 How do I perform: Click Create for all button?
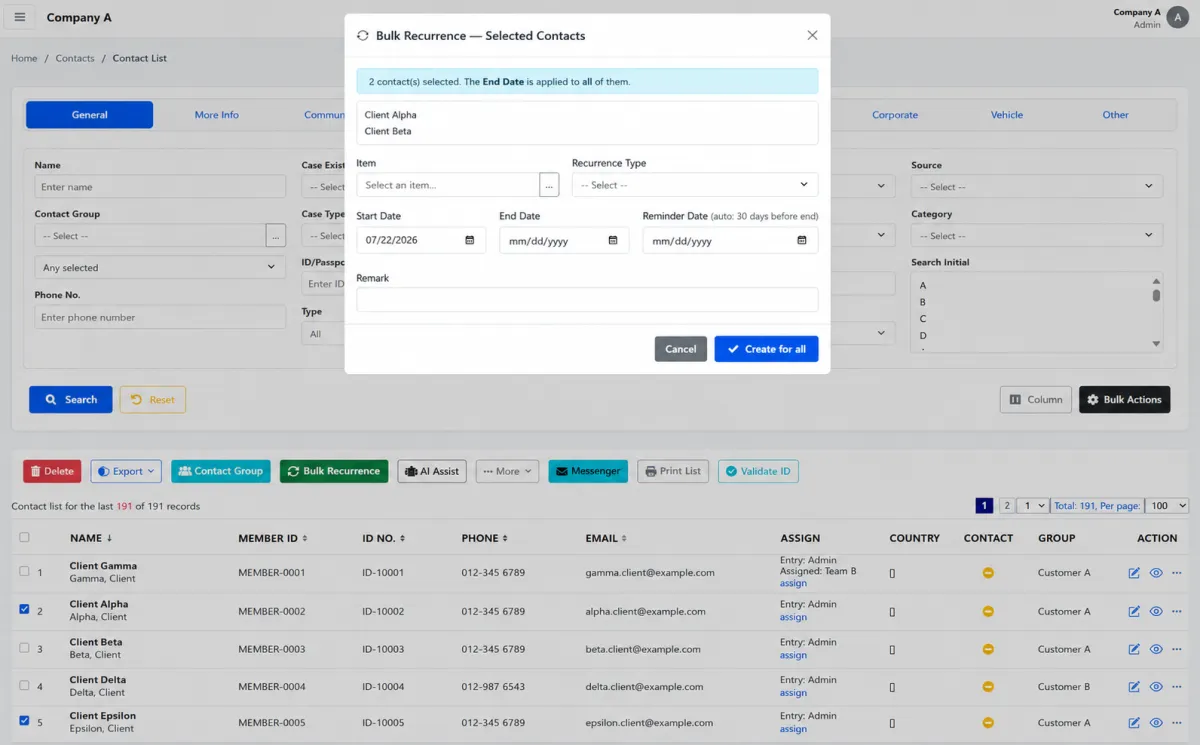click(x=767, y=349)
